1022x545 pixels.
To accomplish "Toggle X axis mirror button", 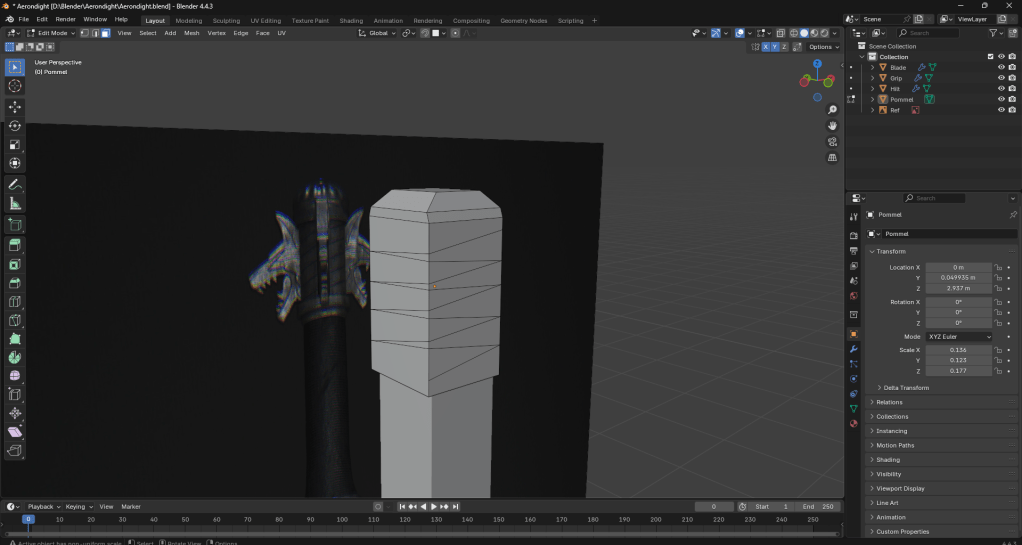I will [766, 47].
